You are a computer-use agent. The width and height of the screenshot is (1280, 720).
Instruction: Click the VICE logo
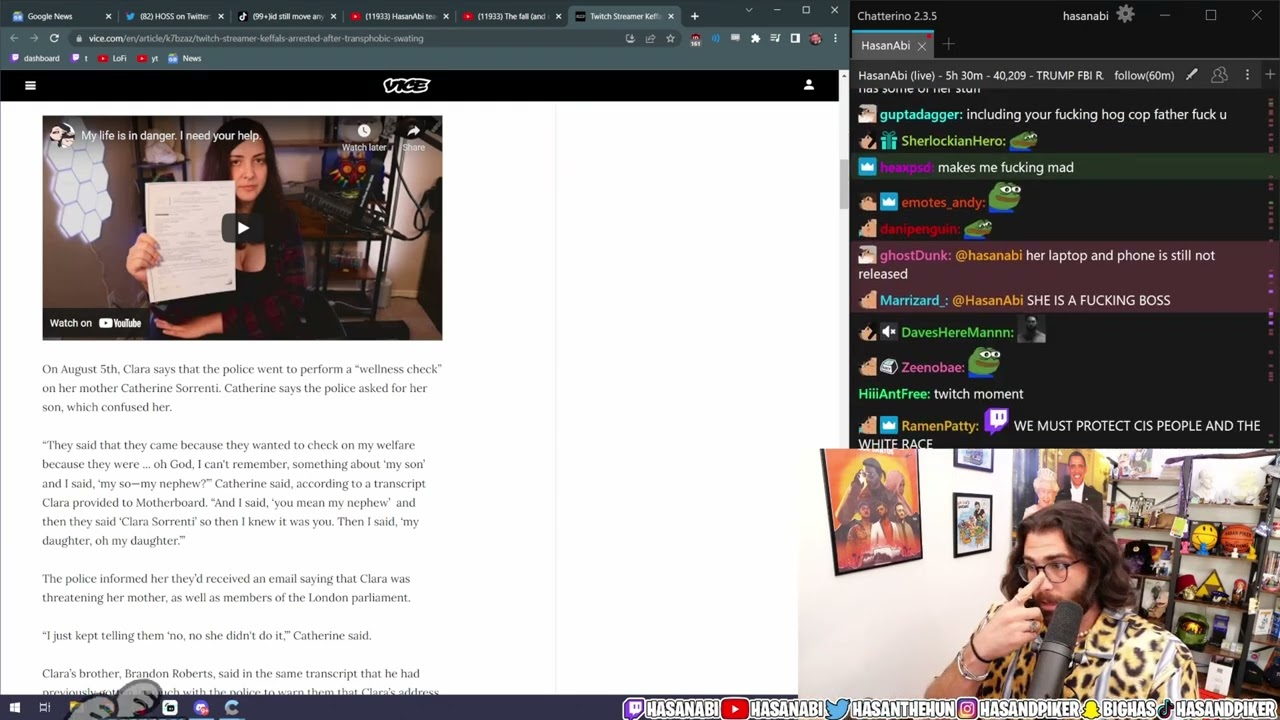[x=406, y=86]
